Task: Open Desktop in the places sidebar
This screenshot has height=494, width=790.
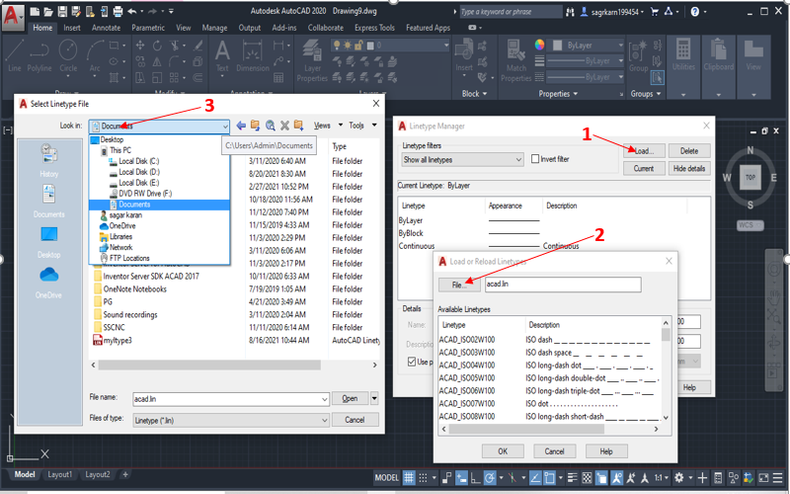Action: [x=49, y=241]
